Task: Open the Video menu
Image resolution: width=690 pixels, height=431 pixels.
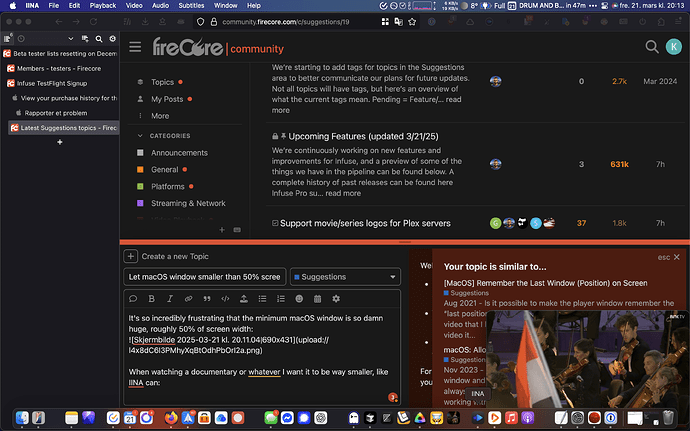Action: tap(134, 6)
